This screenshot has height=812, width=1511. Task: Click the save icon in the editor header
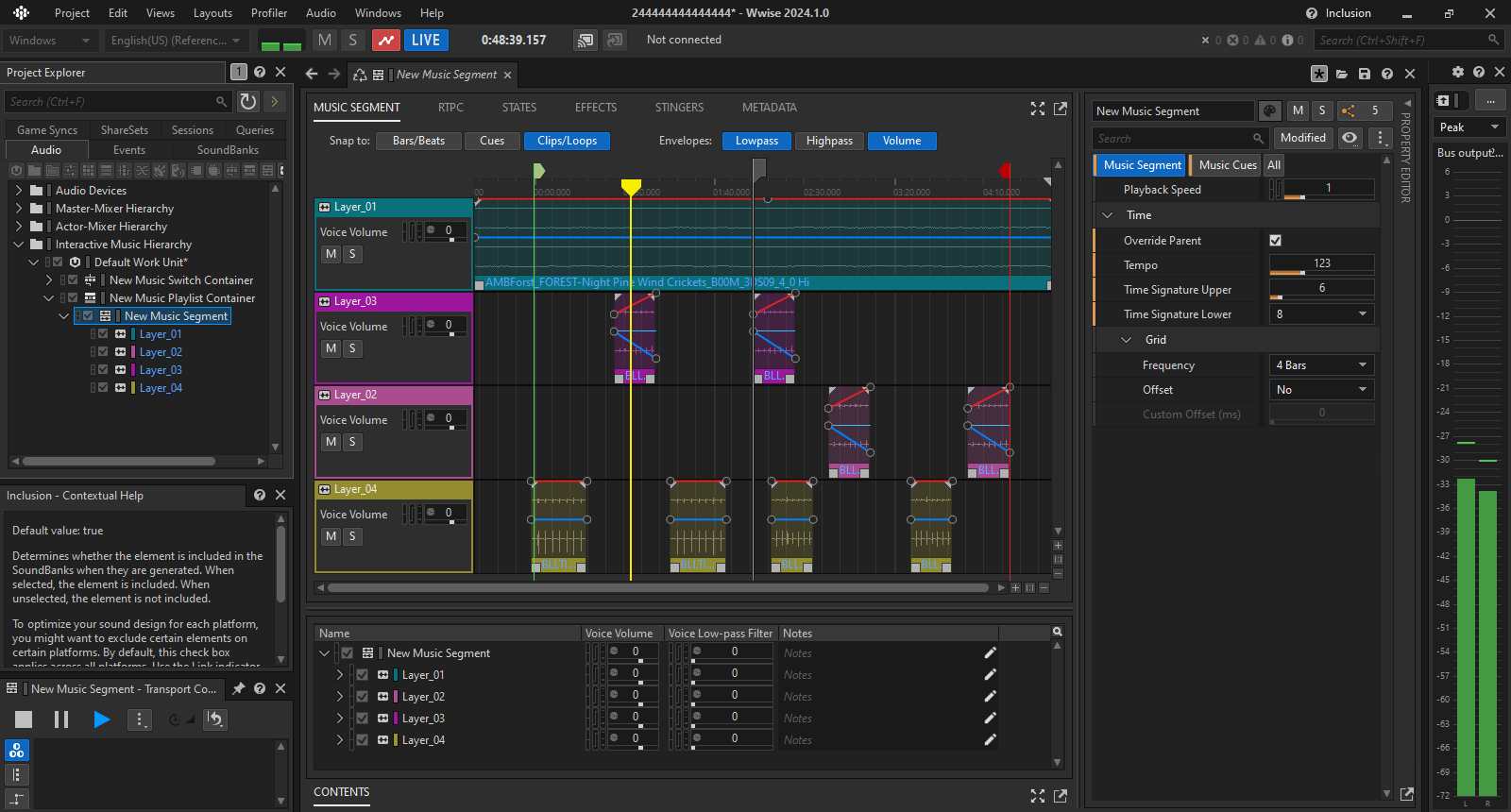click(x=1365, y=74)
